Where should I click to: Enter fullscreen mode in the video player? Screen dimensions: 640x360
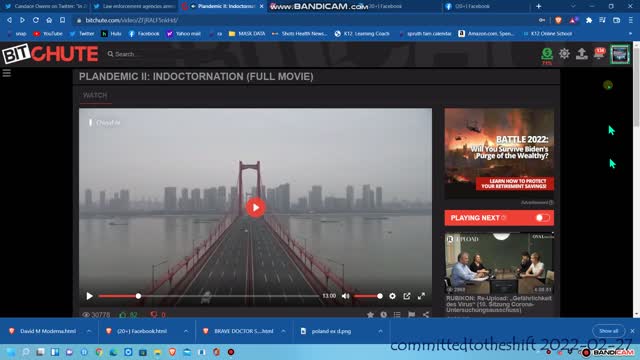421,296
